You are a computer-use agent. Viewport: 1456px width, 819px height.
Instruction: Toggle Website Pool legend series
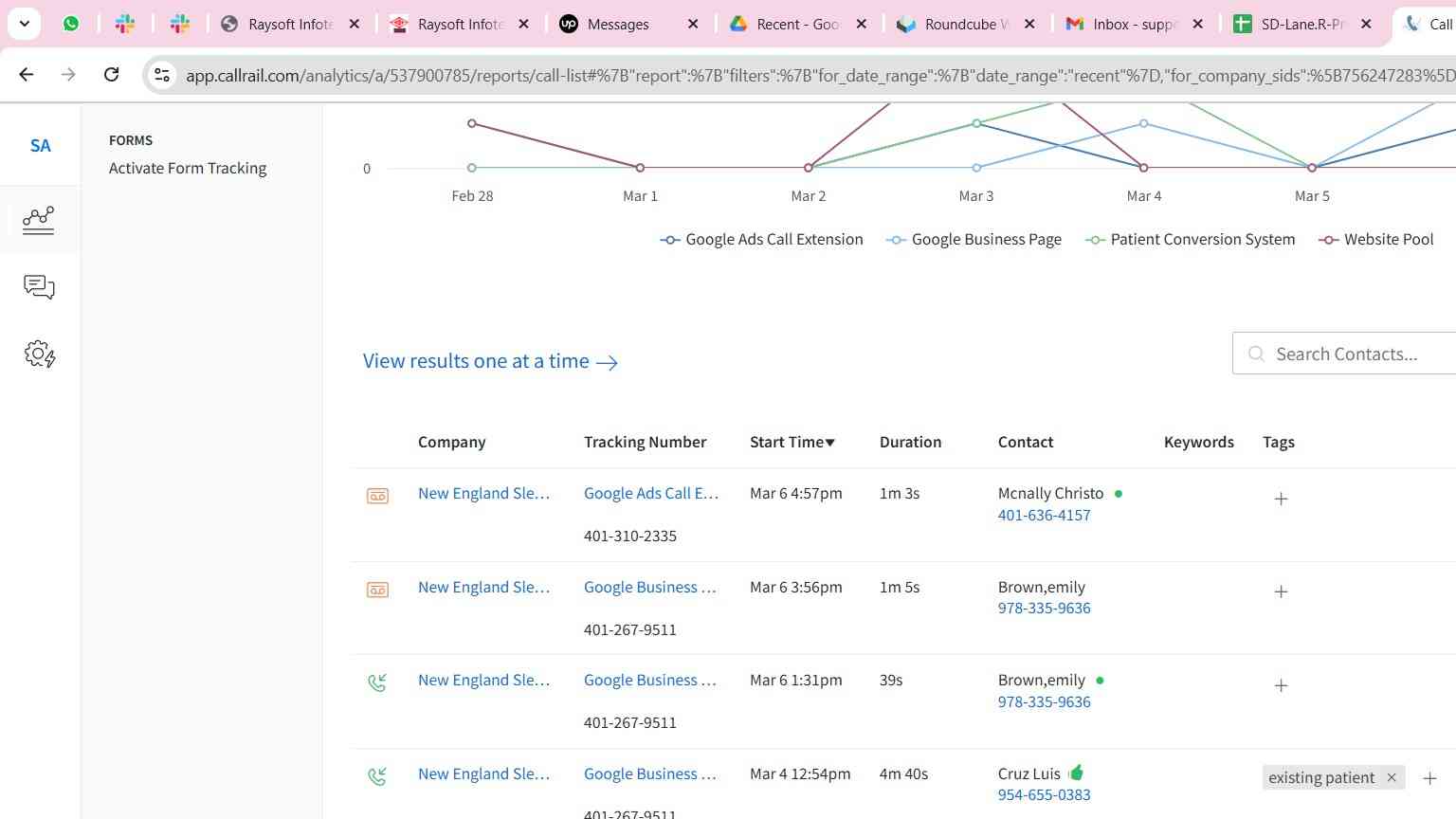pos(1375,240)
